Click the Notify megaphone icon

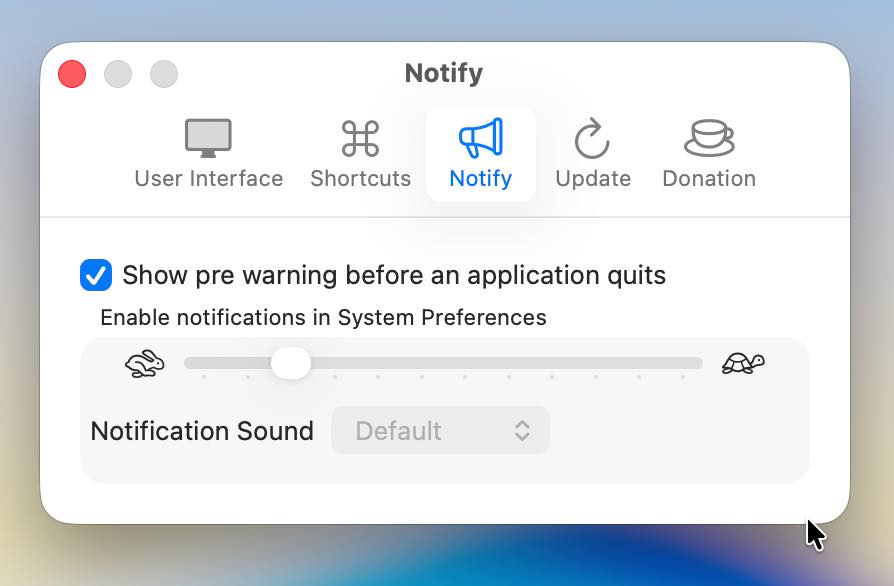point(480,138)
